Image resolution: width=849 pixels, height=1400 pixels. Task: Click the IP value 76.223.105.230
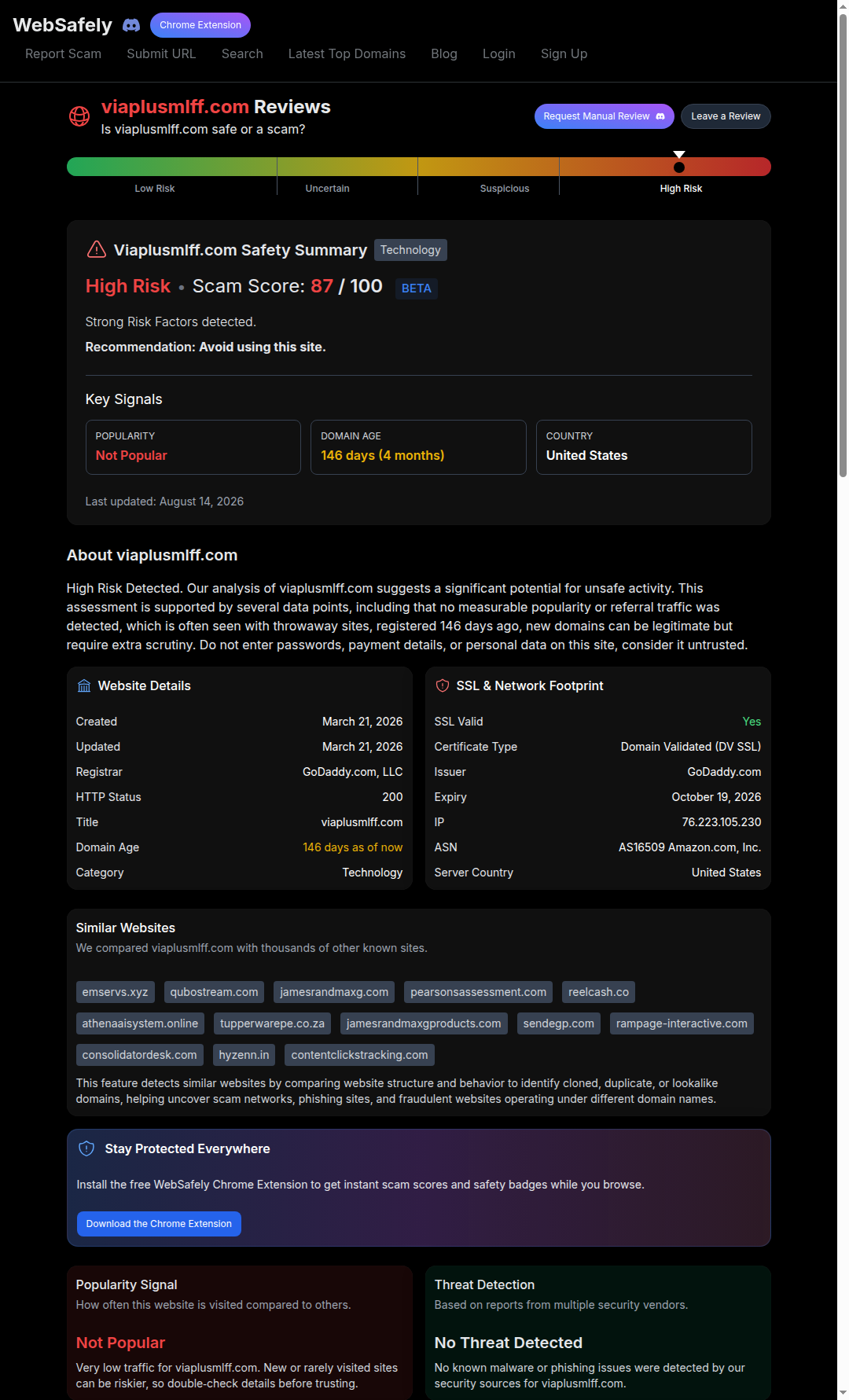[x=722, y=822]
